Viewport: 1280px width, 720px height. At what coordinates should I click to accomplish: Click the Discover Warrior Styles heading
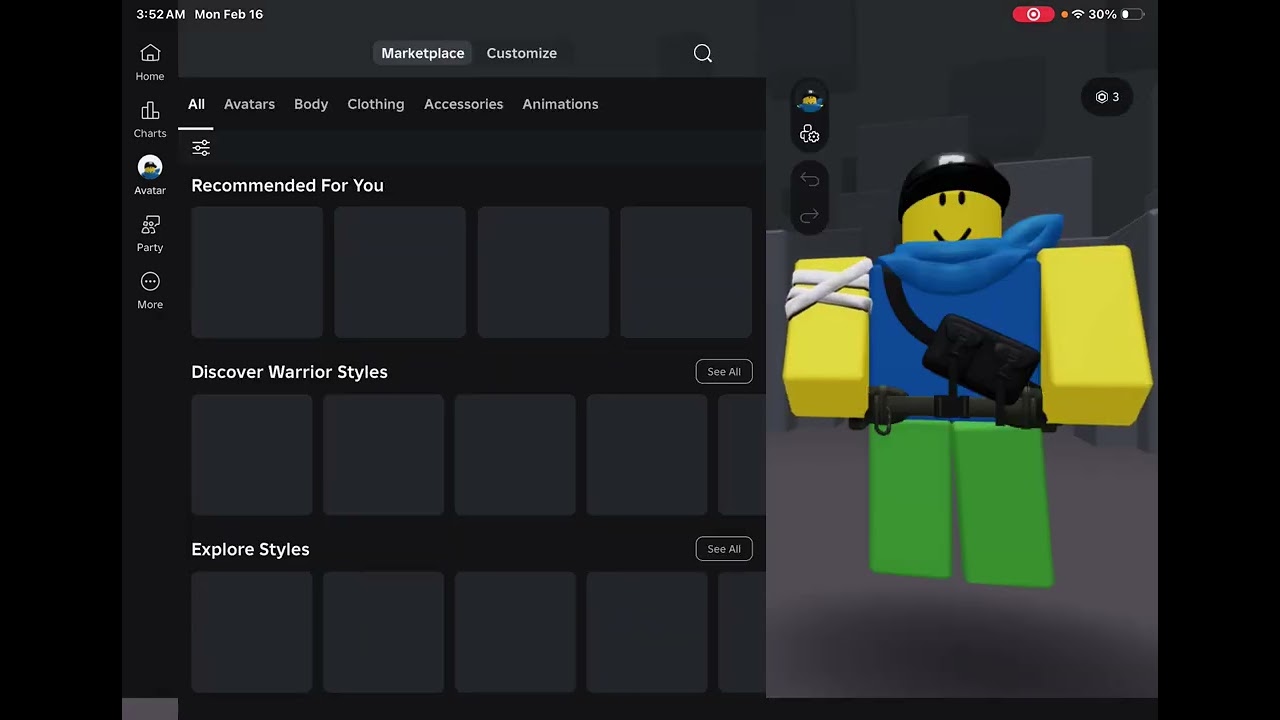[x=289, y=372]
